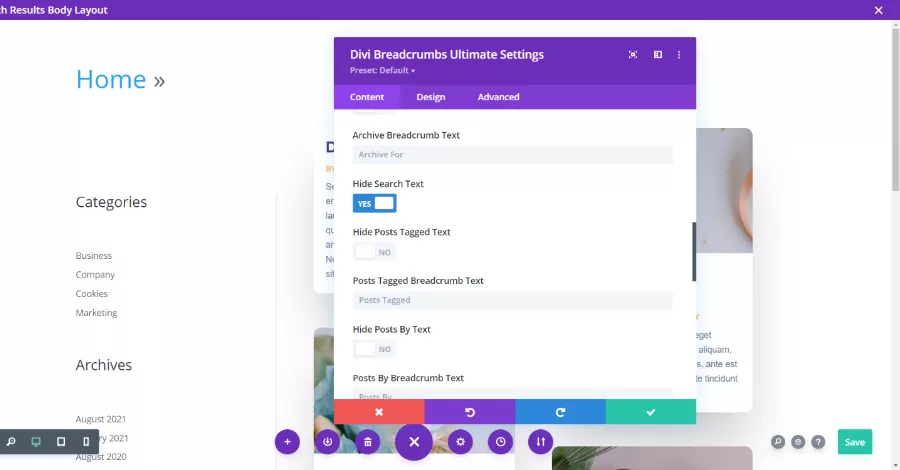Image resolution: width=900 pixels, height=470 pixels.
Task: Undo last change in settings modal
Action: pyautogui.click(x=470, y=412)
